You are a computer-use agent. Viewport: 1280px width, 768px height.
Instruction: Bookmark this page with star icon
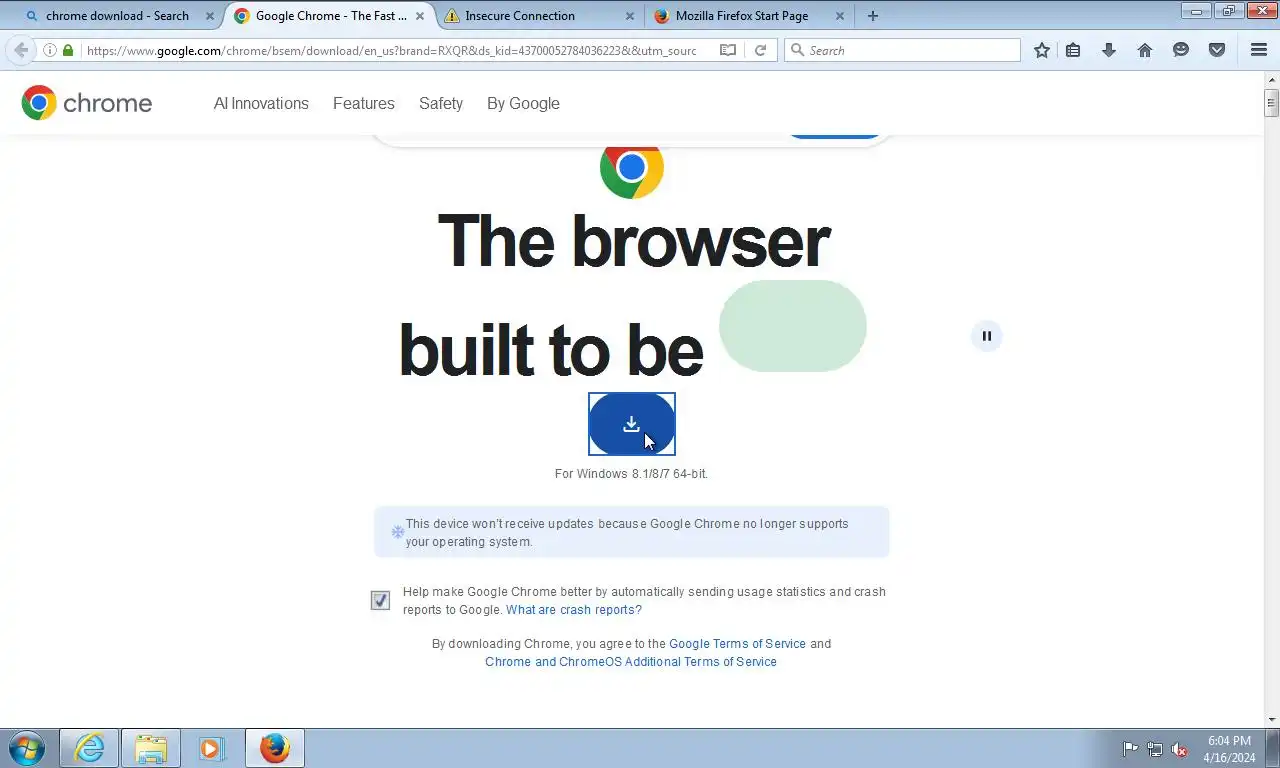pos(1042,50)
